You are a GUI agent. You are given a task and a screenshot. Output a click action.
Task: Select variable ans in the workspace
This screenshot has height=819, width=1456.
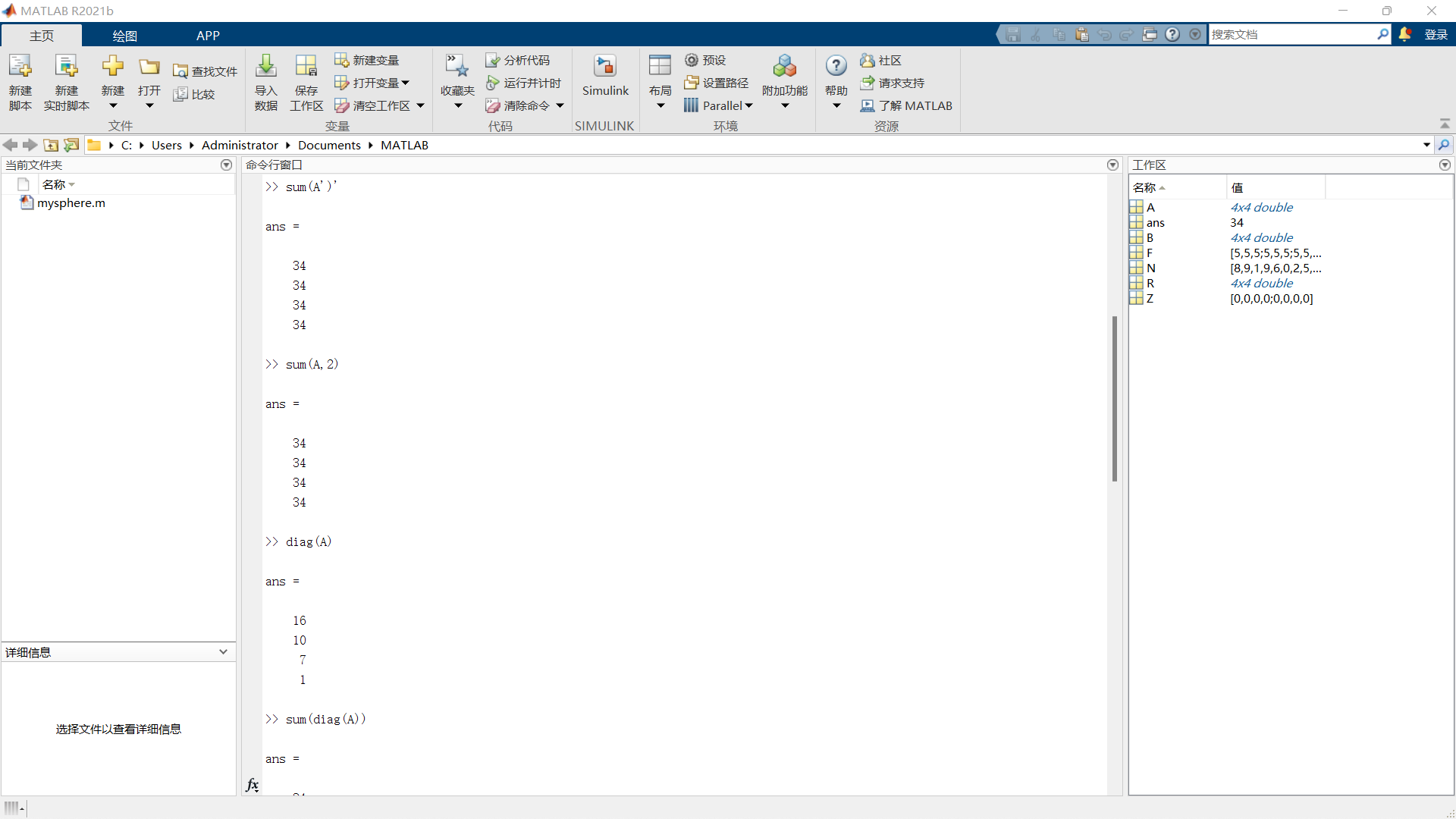tap(1155, 222)
